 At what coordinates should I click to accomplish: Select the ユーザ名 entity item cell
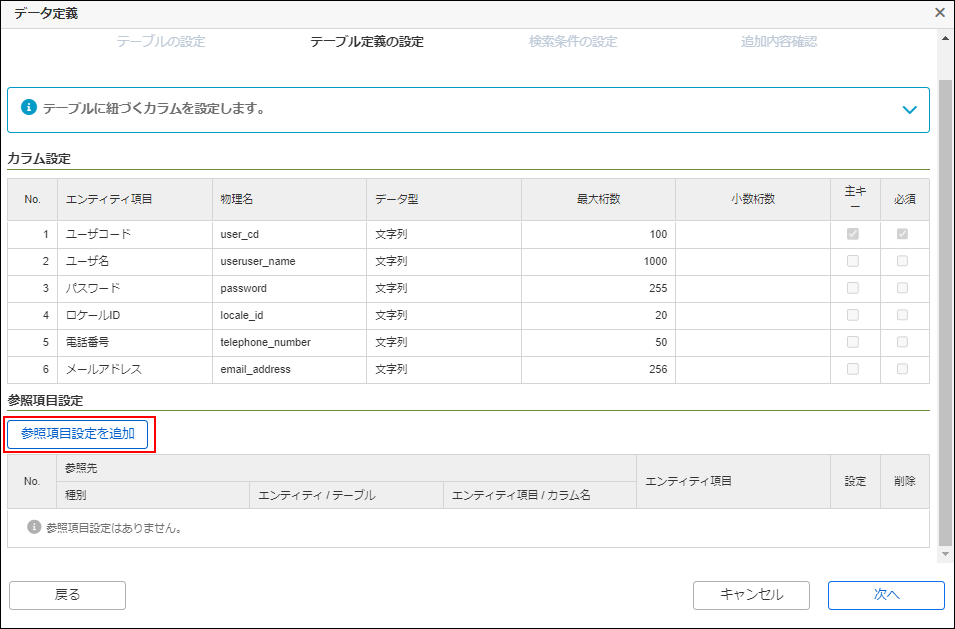pos(135,261)
